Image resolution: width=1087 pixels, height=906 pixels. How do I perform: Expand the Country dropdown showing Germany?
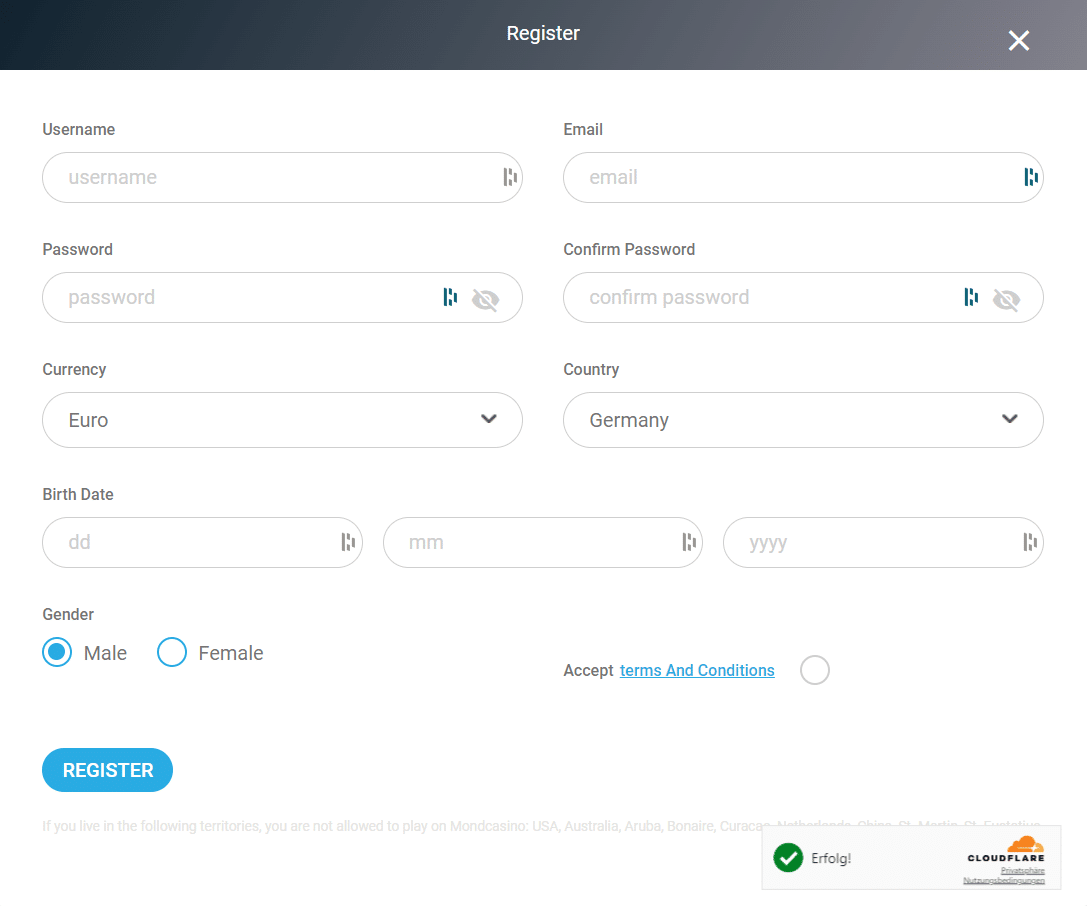803,420
